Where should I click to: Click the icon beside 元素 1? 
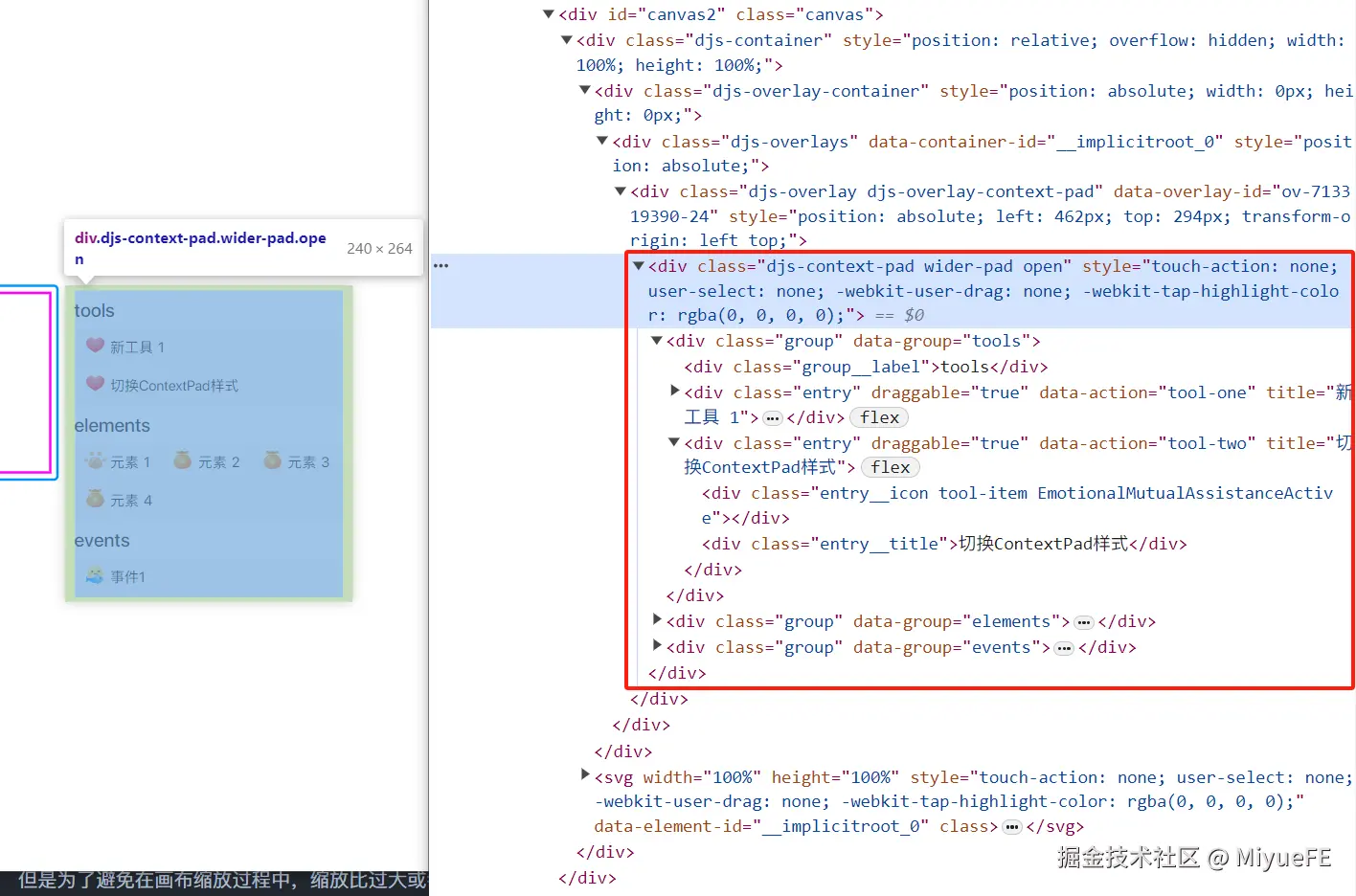click(95, 460)
